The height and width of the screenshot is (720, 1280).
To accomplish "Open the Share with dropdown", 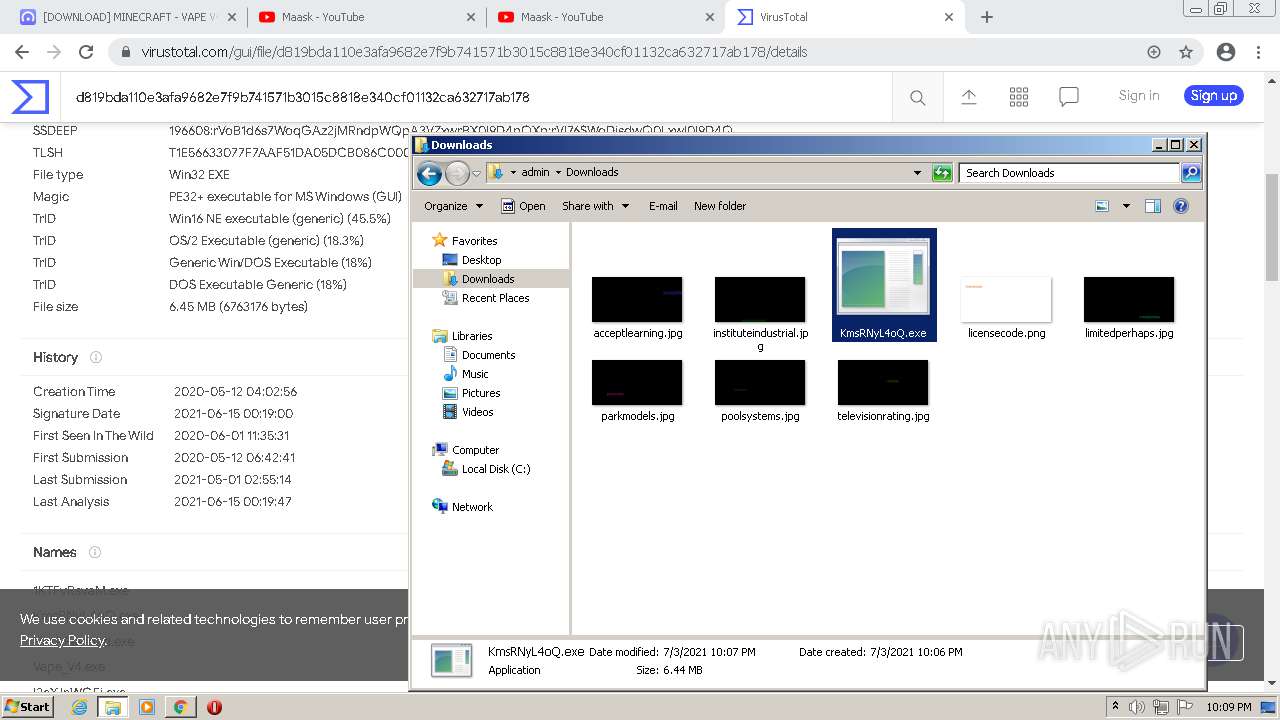I will [x=596, y=206].
